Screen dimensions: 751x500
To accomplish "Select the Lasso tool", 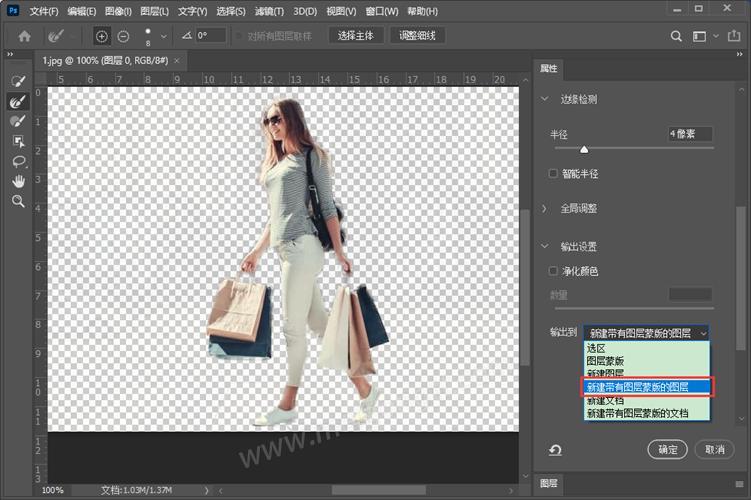I will 18,161.
